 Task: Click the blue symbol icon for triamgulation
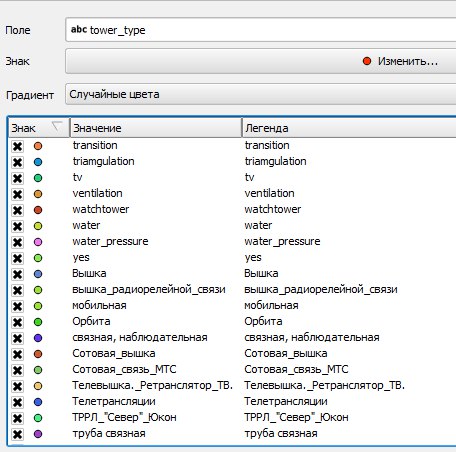[x=38, y=162]
